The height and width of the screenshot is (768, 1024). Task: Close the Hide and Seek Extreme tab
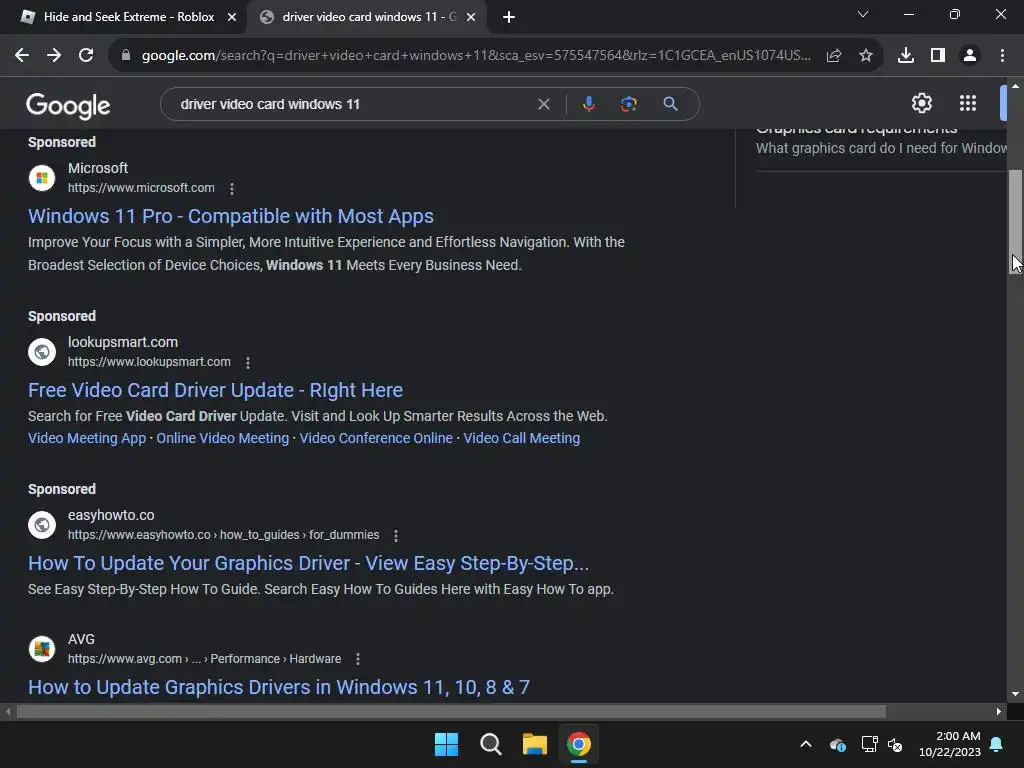click(x=231, y=17)
